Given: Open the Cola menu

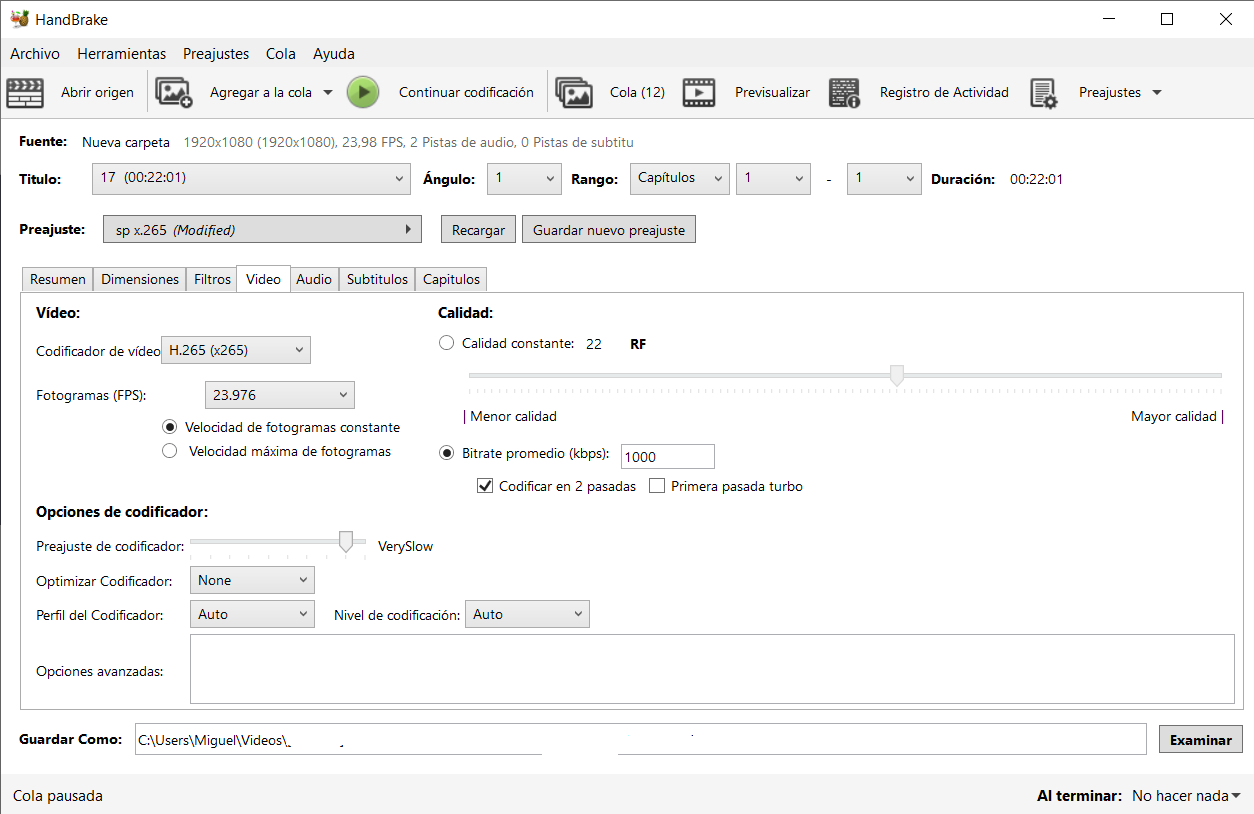Looking at the screenshot, I should (x=281, y=54).
